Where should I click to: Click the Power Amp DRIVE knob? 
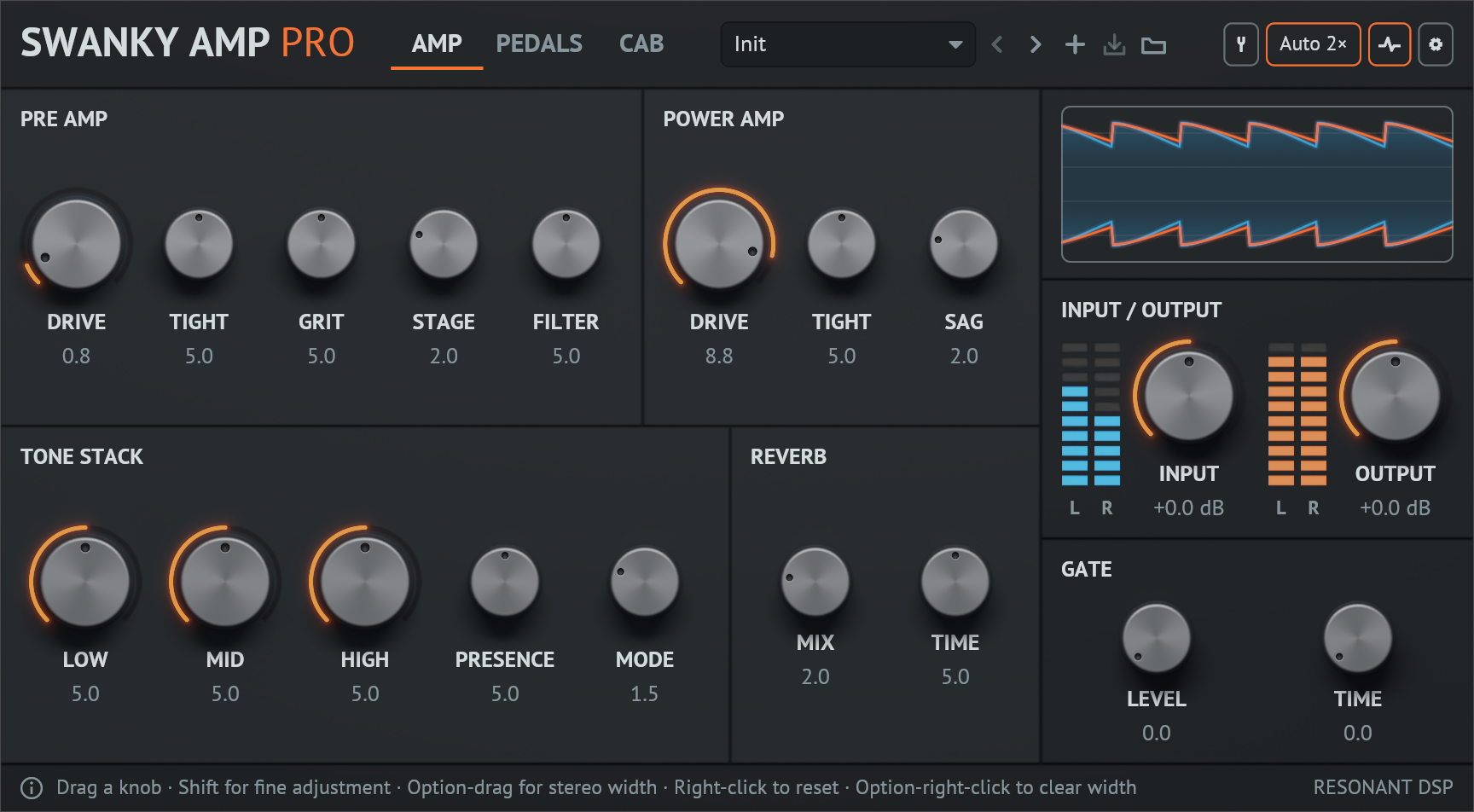pos(719,244)
